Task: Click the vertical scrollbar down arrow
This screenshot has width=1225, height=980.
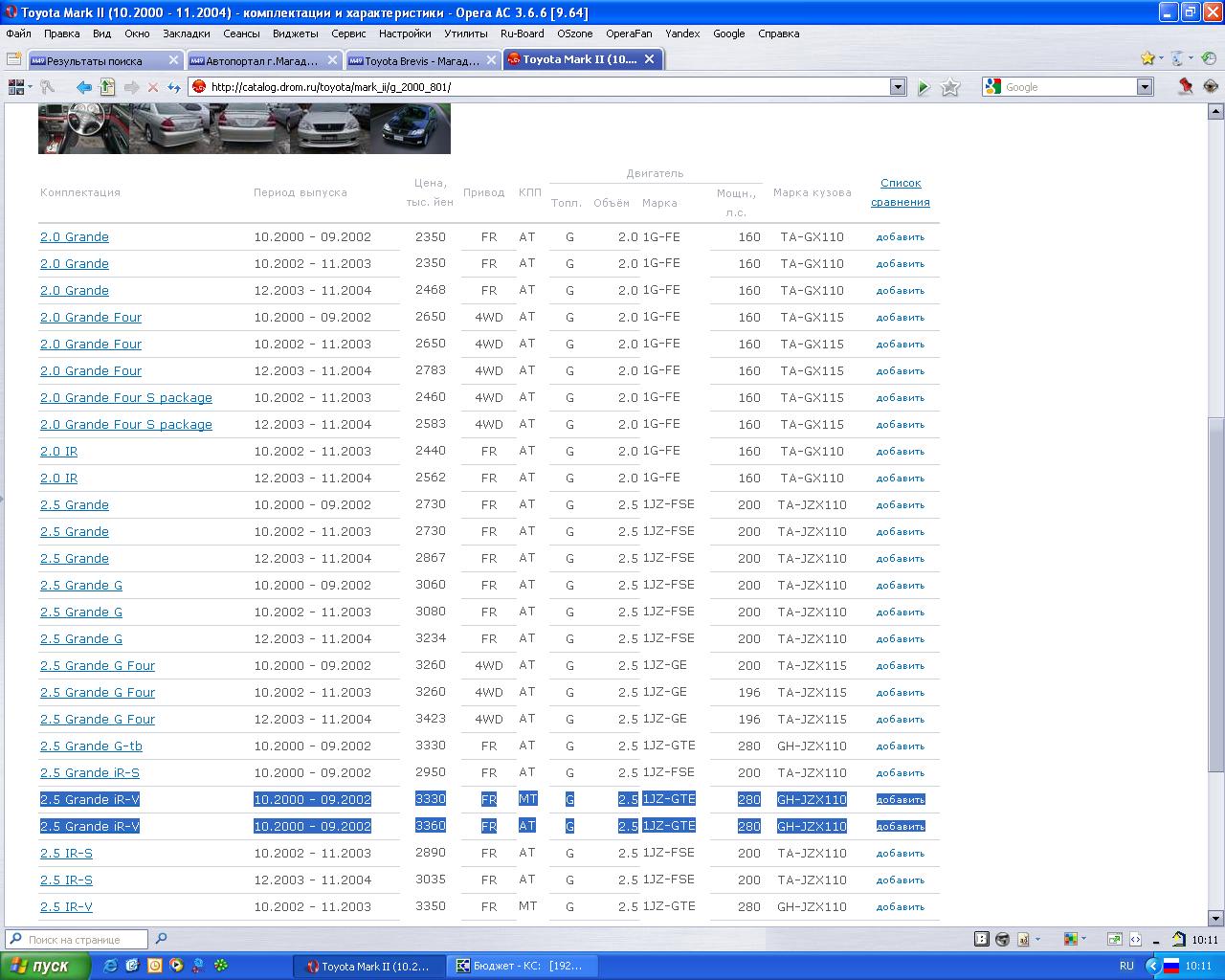Action: [1215, 917]
